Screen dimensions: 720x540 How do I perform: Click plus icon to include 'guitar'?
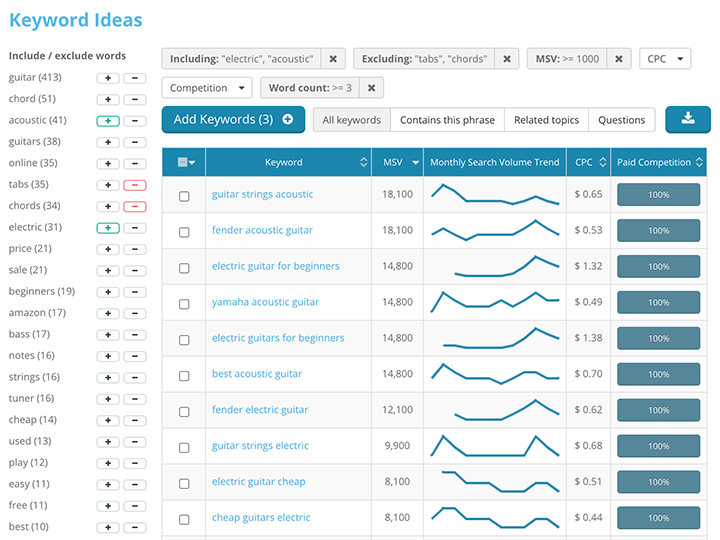tap(108, 78)
